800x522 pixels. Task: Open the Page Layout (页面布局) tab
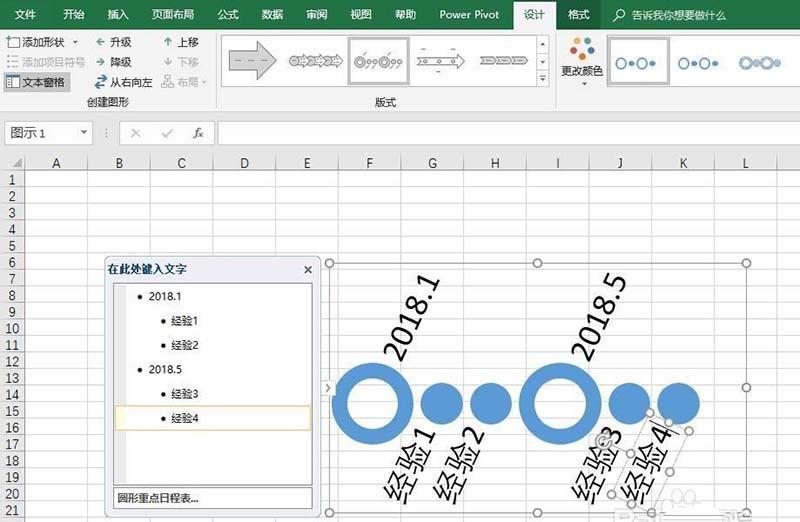click(x=173, y=15)
